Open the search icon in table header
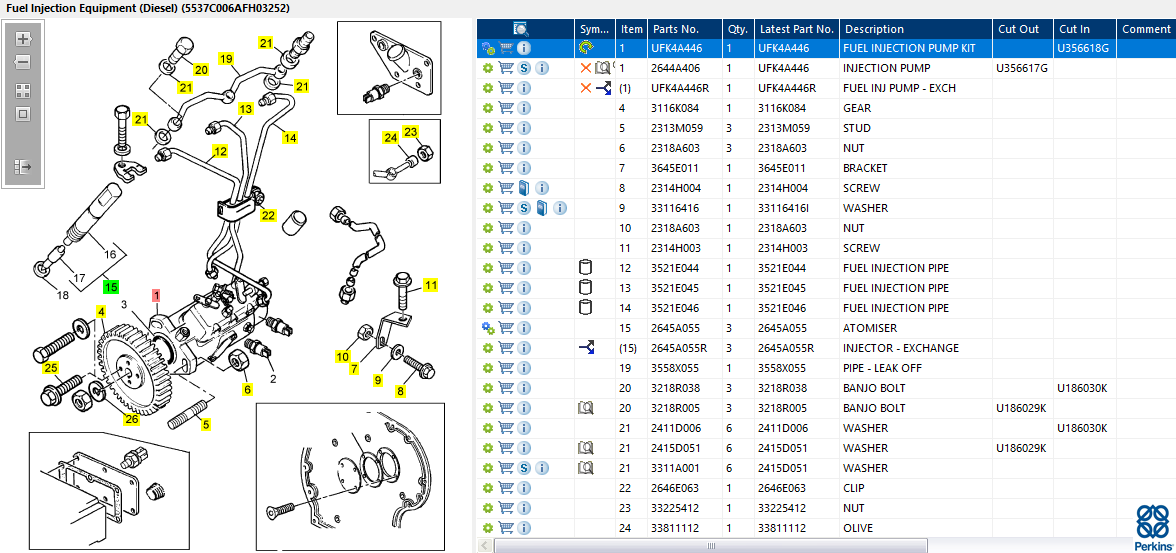 pyautogui.click(x=520, y=29)
